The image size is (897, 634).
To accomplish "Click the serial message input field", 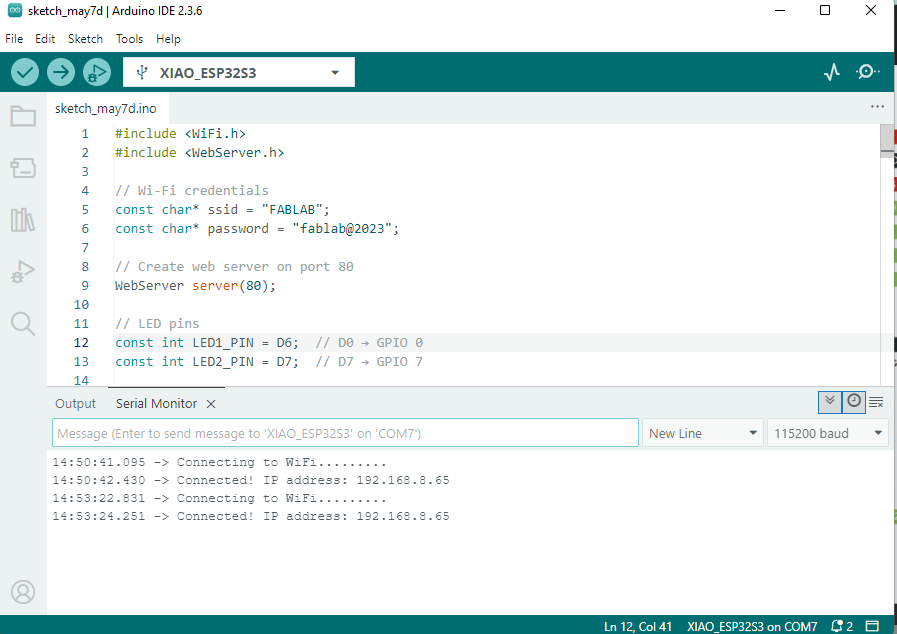I will click(x=345, y=433).
